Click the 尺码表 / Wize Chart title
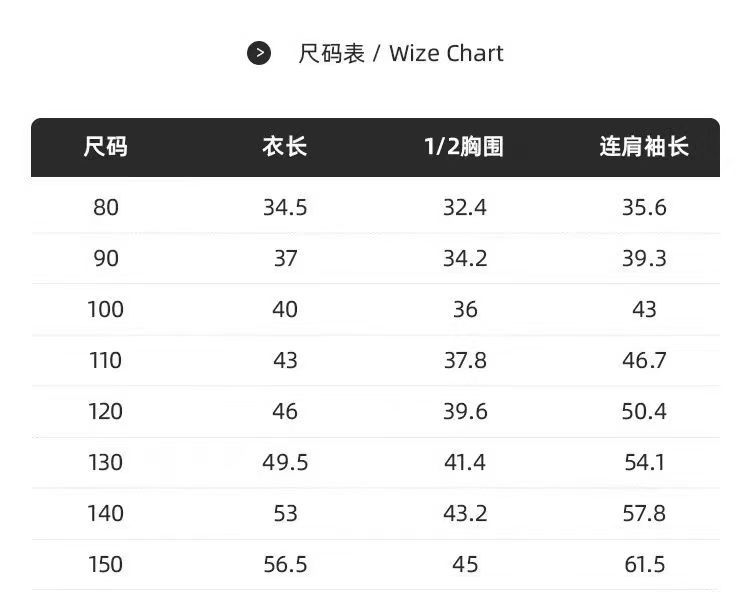 (x=401, y=53)
